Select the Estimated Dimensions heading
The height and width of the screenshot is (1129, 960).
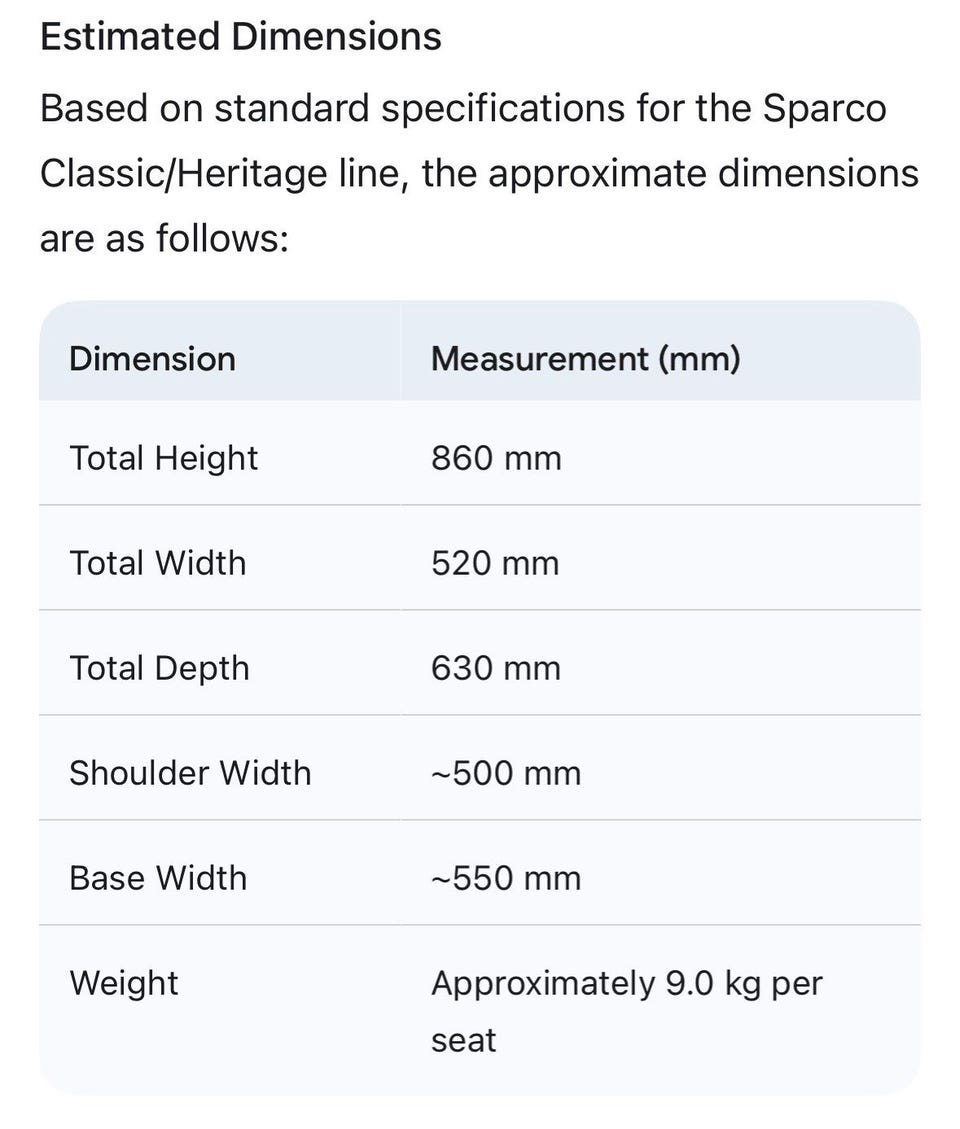[241, 36]
